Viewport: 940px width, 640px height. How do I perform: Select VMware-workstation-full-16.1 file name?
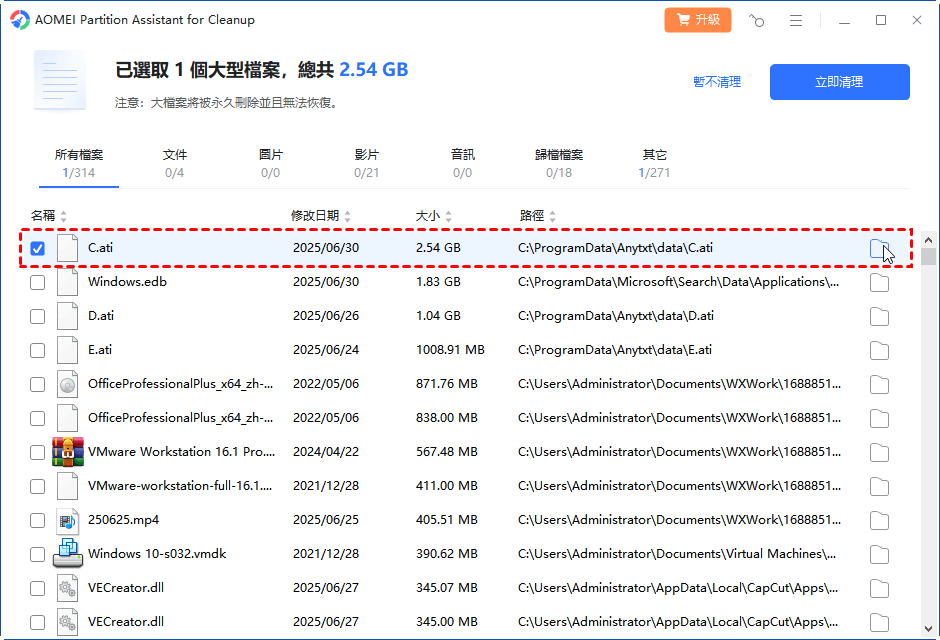180,485
